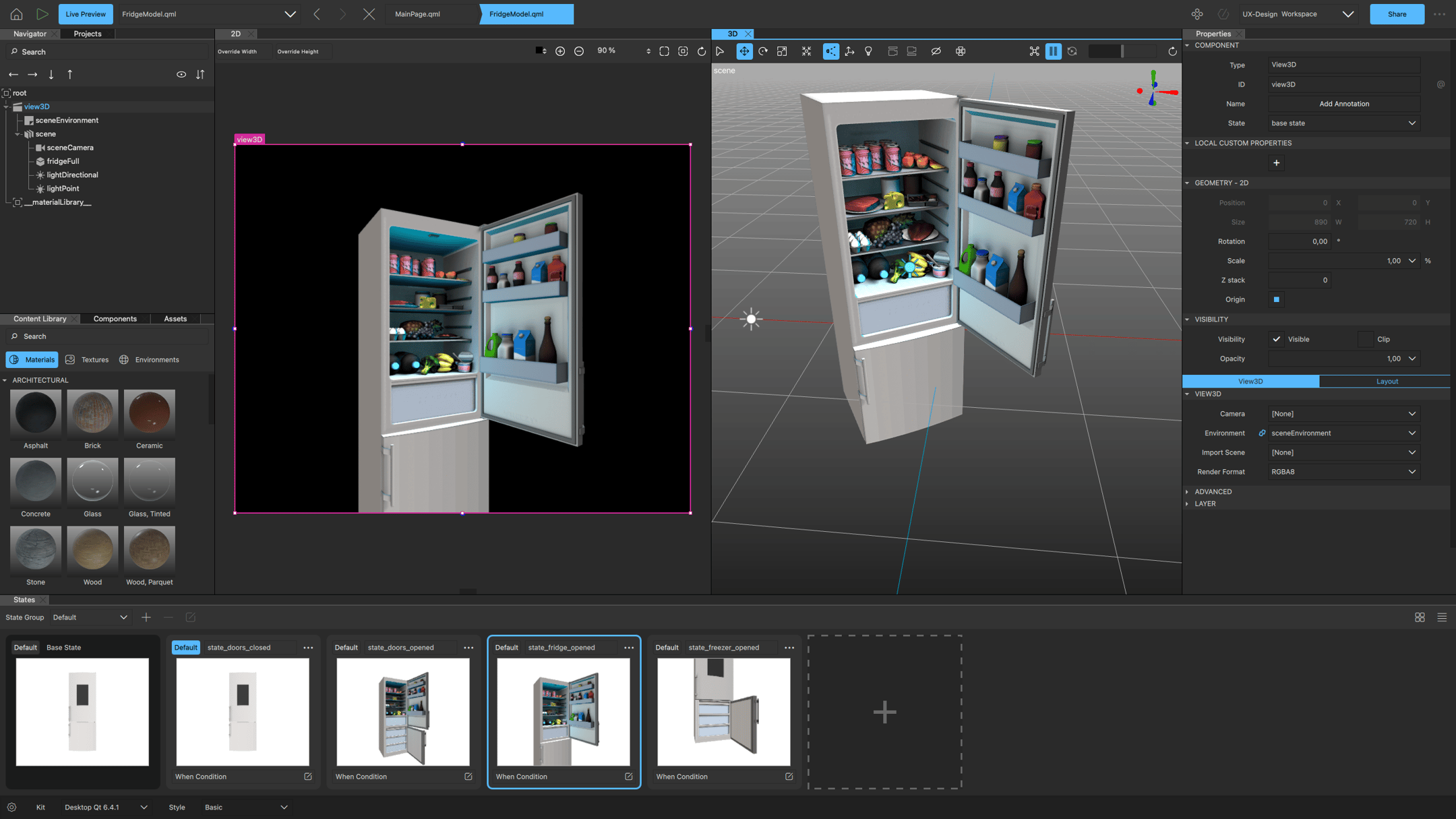Click the Share button at top right

(1397, 13)
